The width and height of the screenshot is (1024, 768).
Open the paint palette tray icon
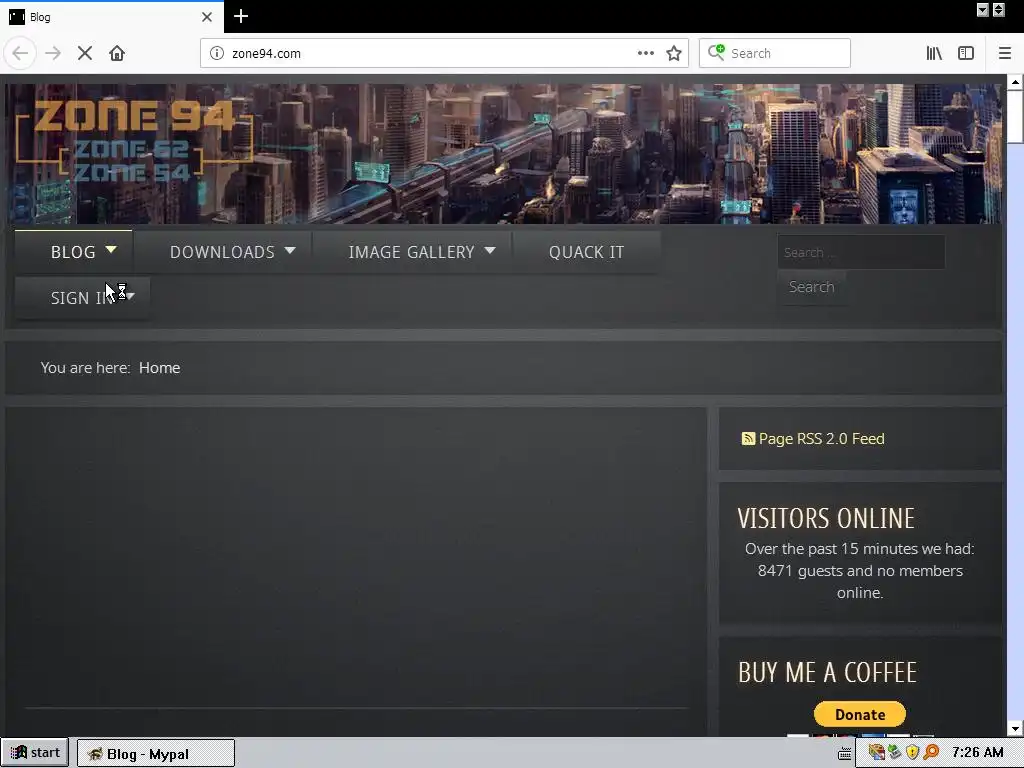point(876,753)
